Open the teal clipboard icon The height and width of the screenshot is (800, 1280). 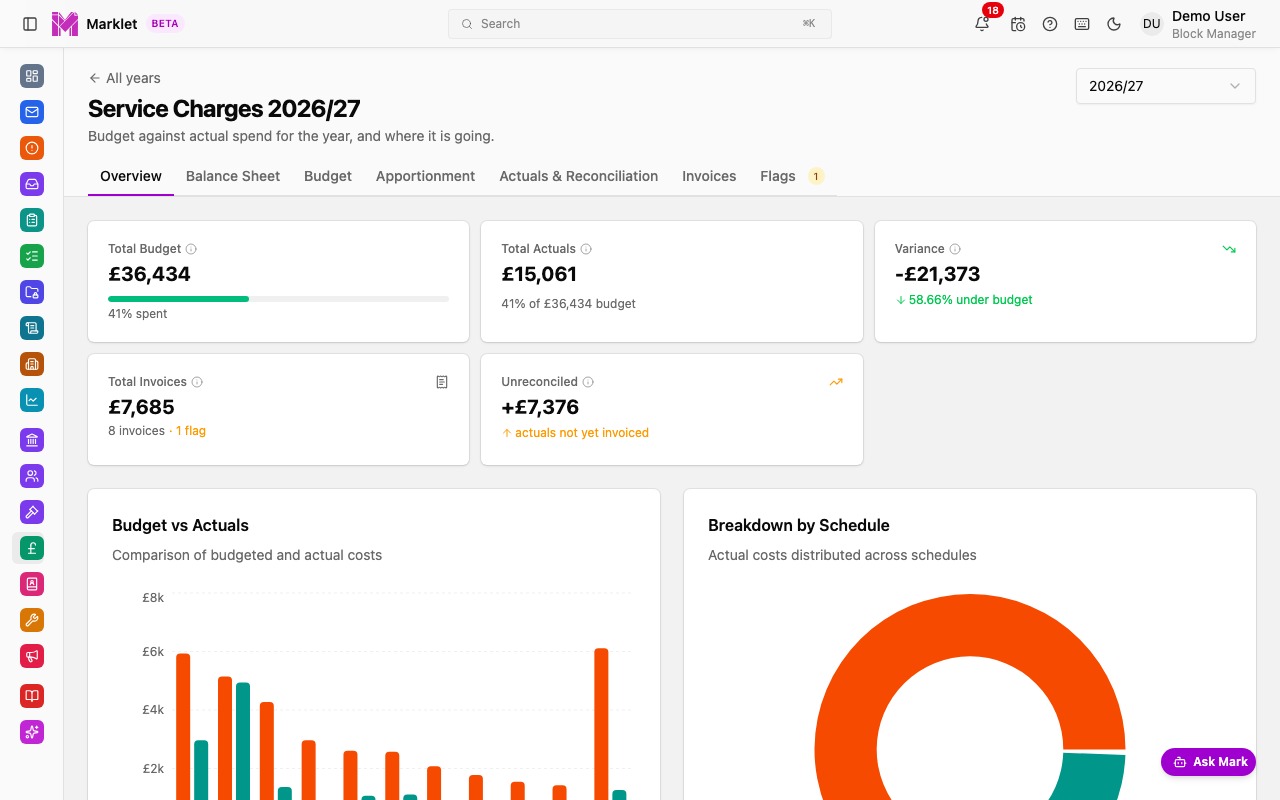tap(32, 220)
